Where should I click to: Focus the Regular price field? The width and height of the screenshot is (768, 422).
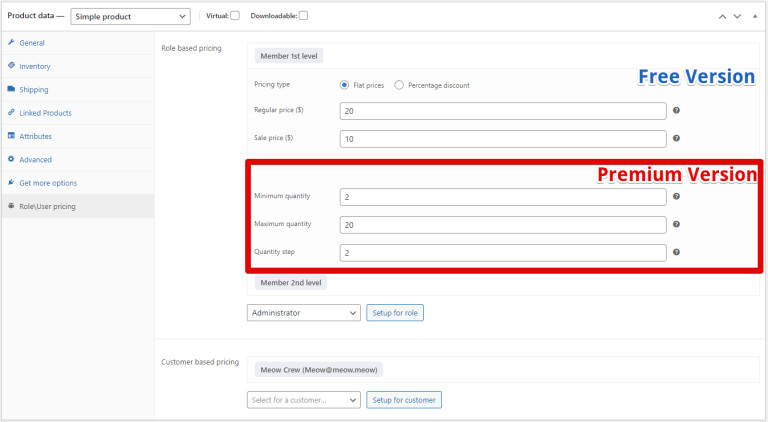click(503, 111)
